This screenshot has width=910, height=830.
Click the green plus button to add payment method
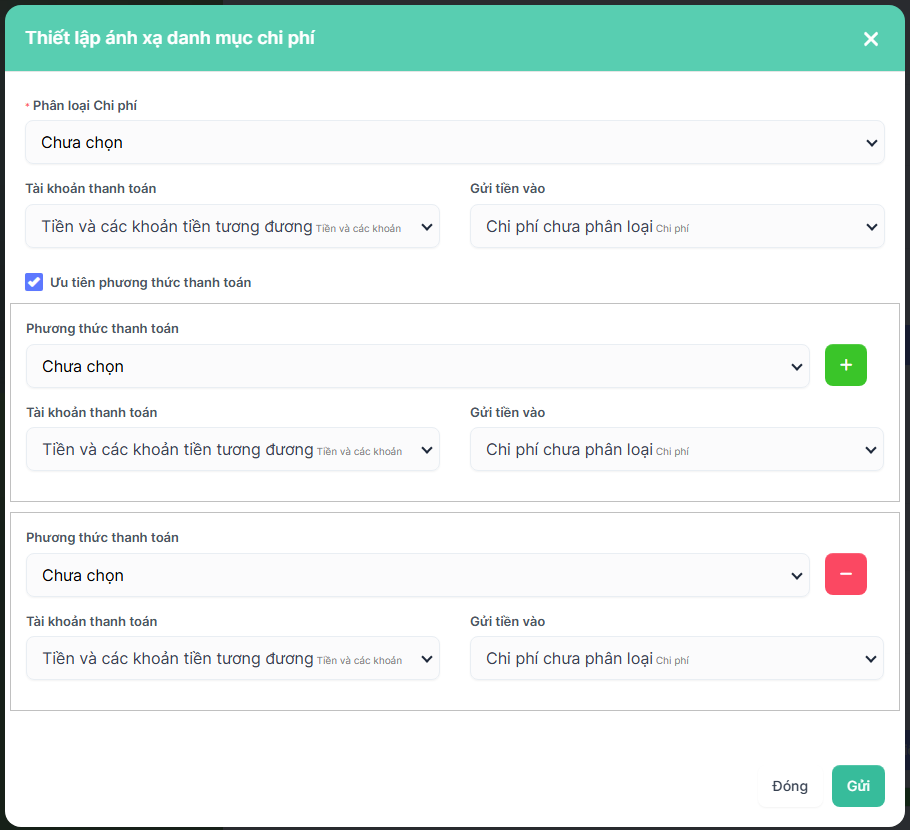(845, 365)
